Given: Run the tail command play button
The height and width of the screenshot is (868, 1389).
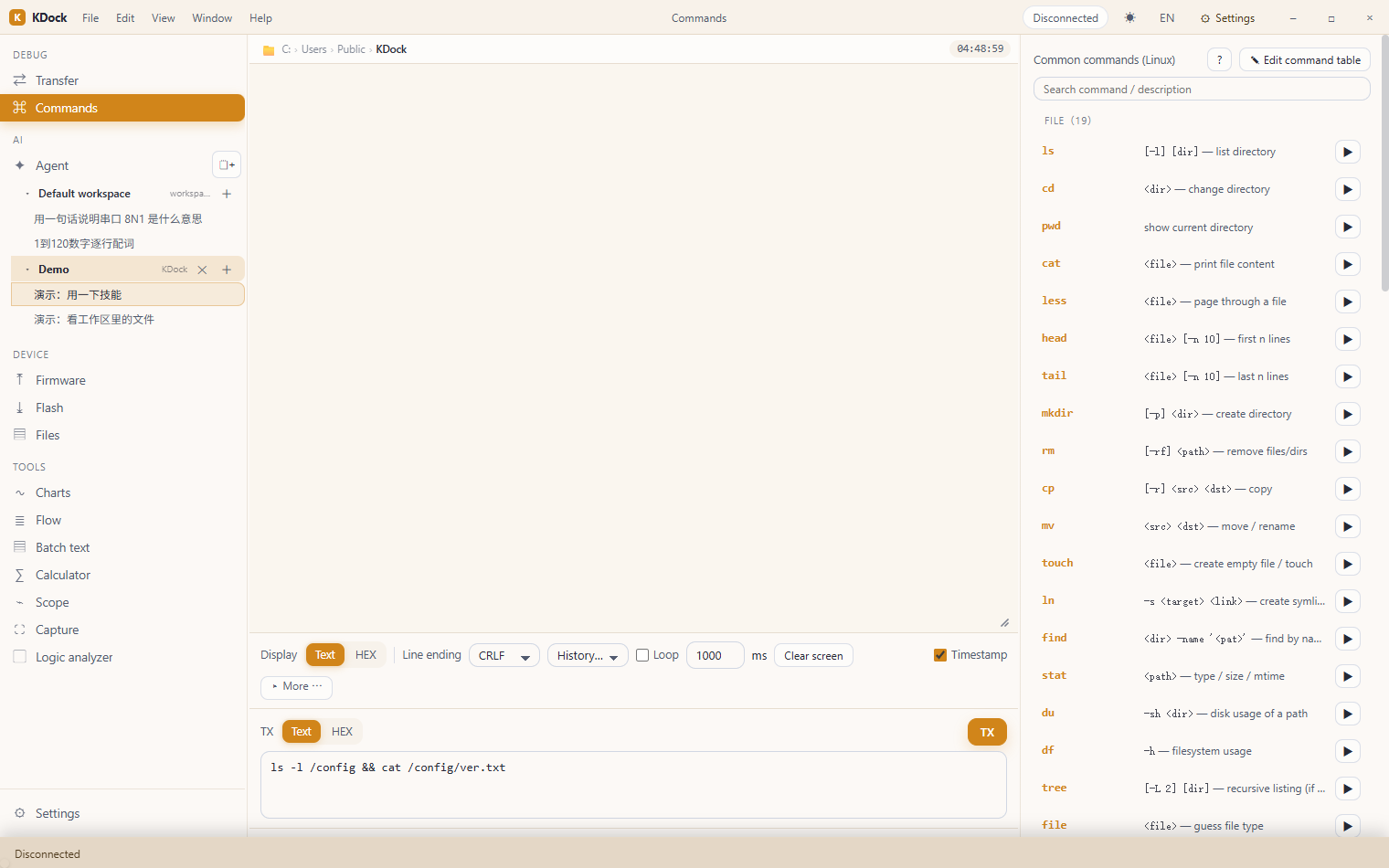Looking at the screenshot, I should click(x=1347, y=376).
